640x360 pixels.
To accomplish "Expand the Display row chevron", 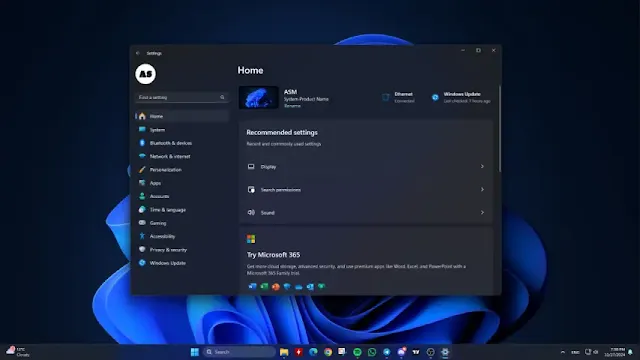I will click(482, 167).
